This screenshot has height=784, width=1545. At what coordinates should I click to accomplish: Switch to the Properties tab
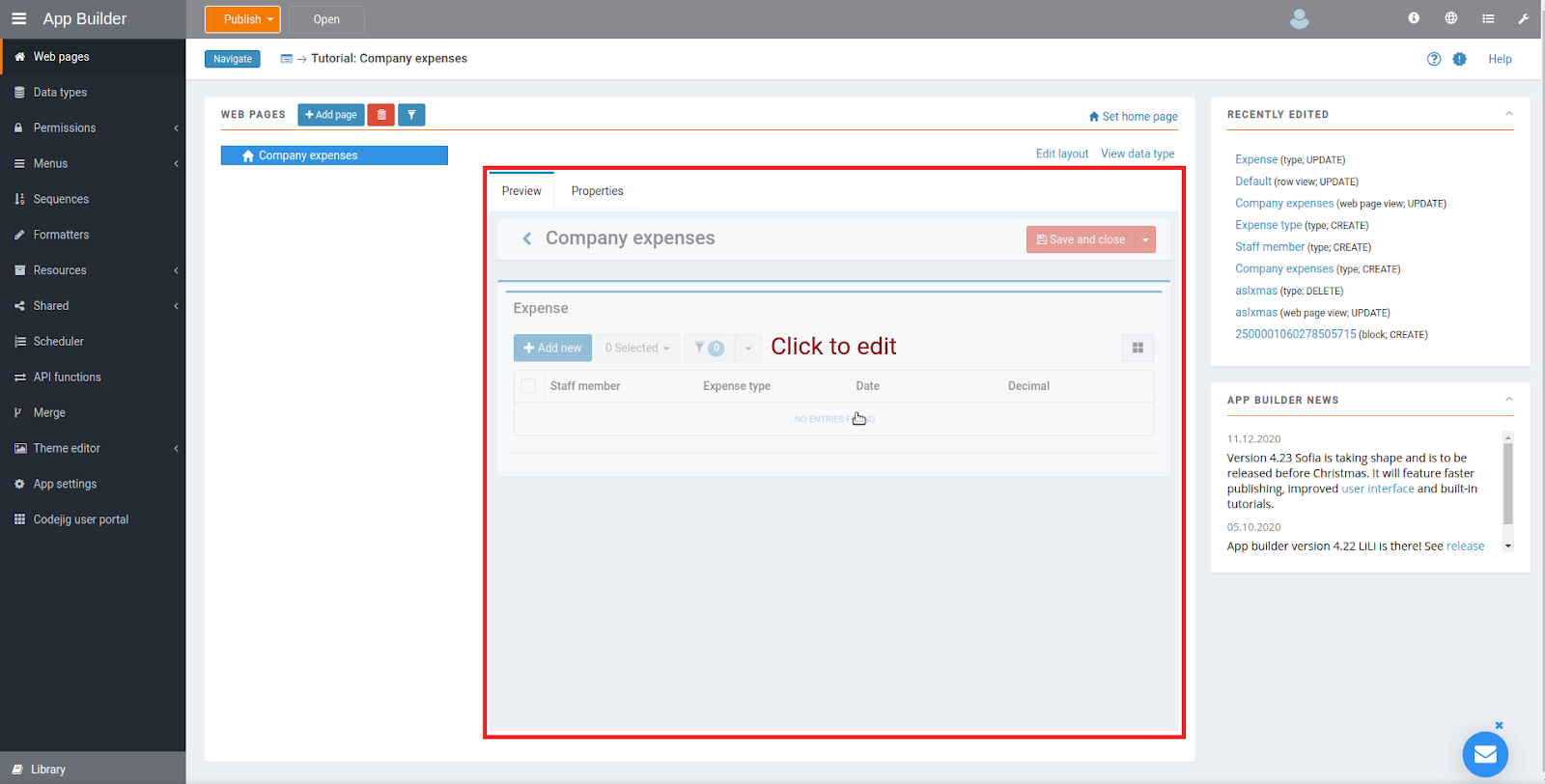click(x=597, y=191)
